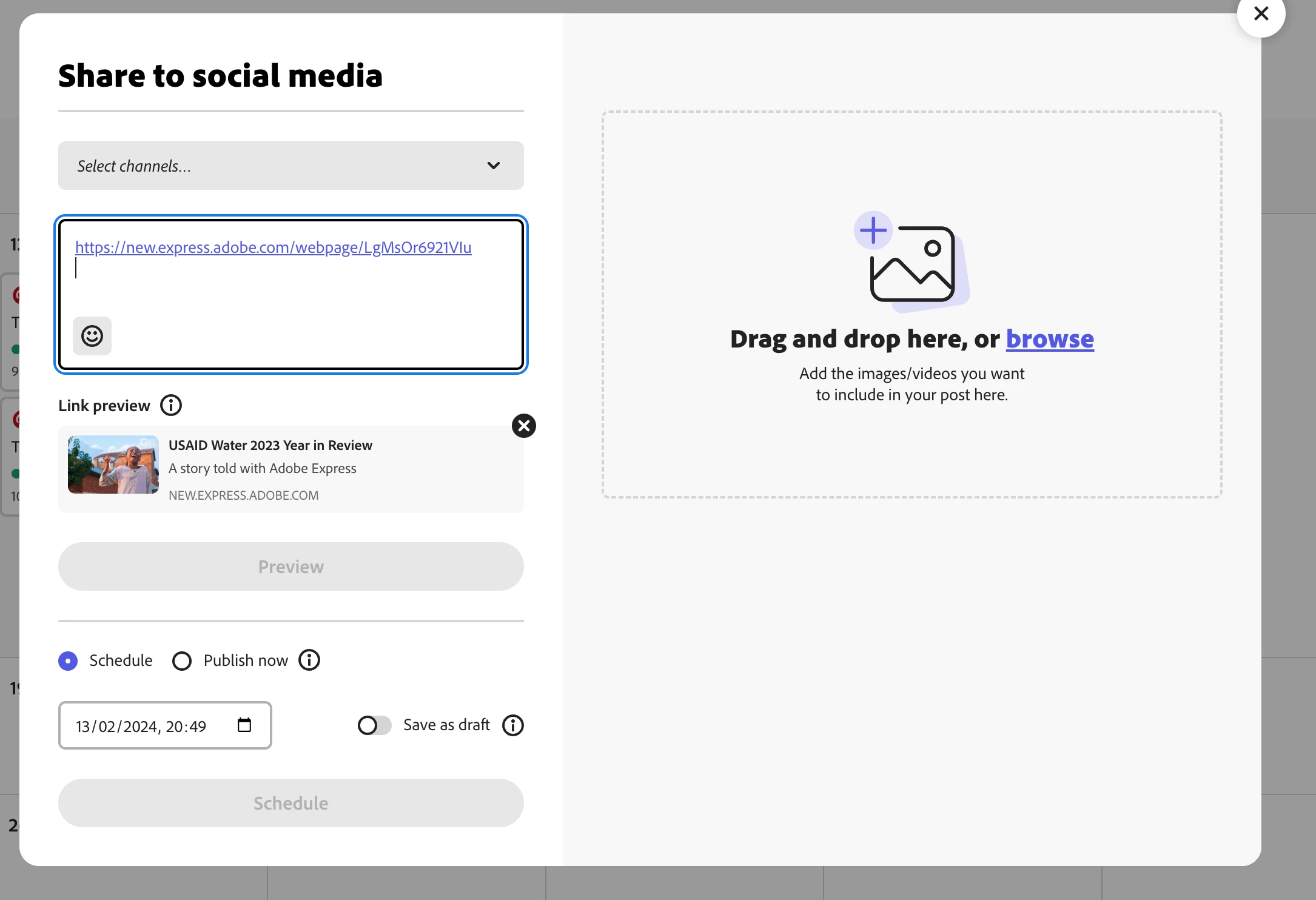Click the bottom Schedule button

click(x=291, y=803)
